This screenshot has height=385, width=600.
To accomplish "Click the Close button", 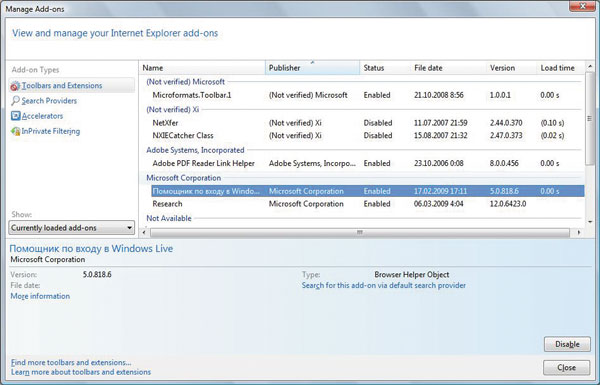I will pyautogui.click(x=566, y=368).
